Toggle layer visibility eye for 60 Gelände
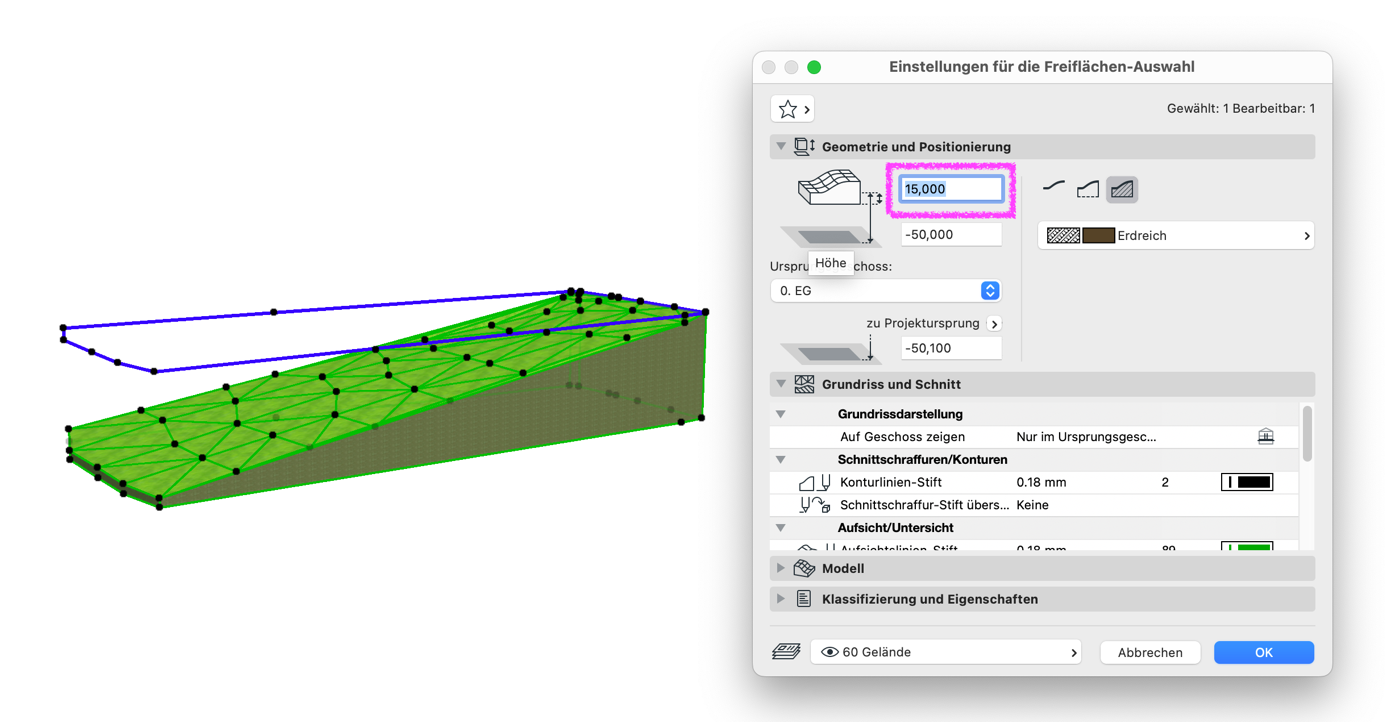 click(x=829, y=652)
